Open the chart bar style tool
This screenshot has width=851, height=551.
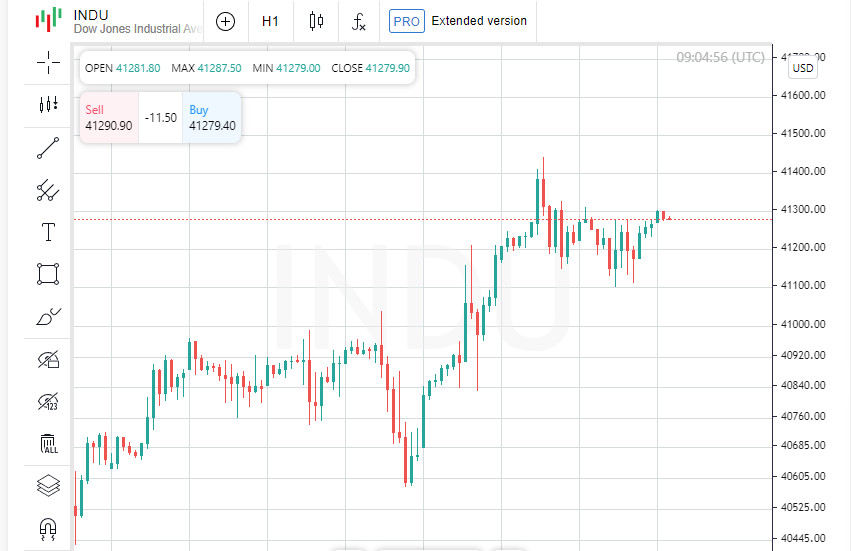pos(48,104)
